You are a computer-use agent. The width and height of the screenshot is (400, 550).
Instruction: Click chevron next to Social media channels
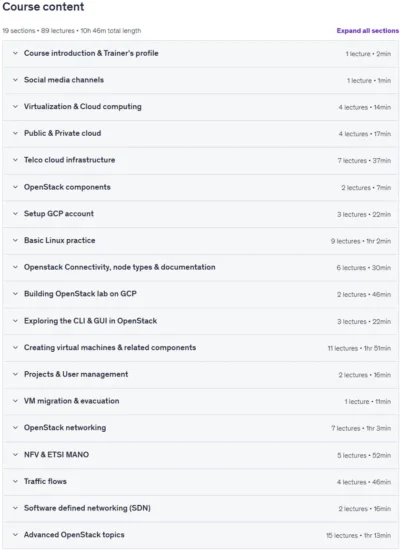pyautogui.click(x=15, y=80)
